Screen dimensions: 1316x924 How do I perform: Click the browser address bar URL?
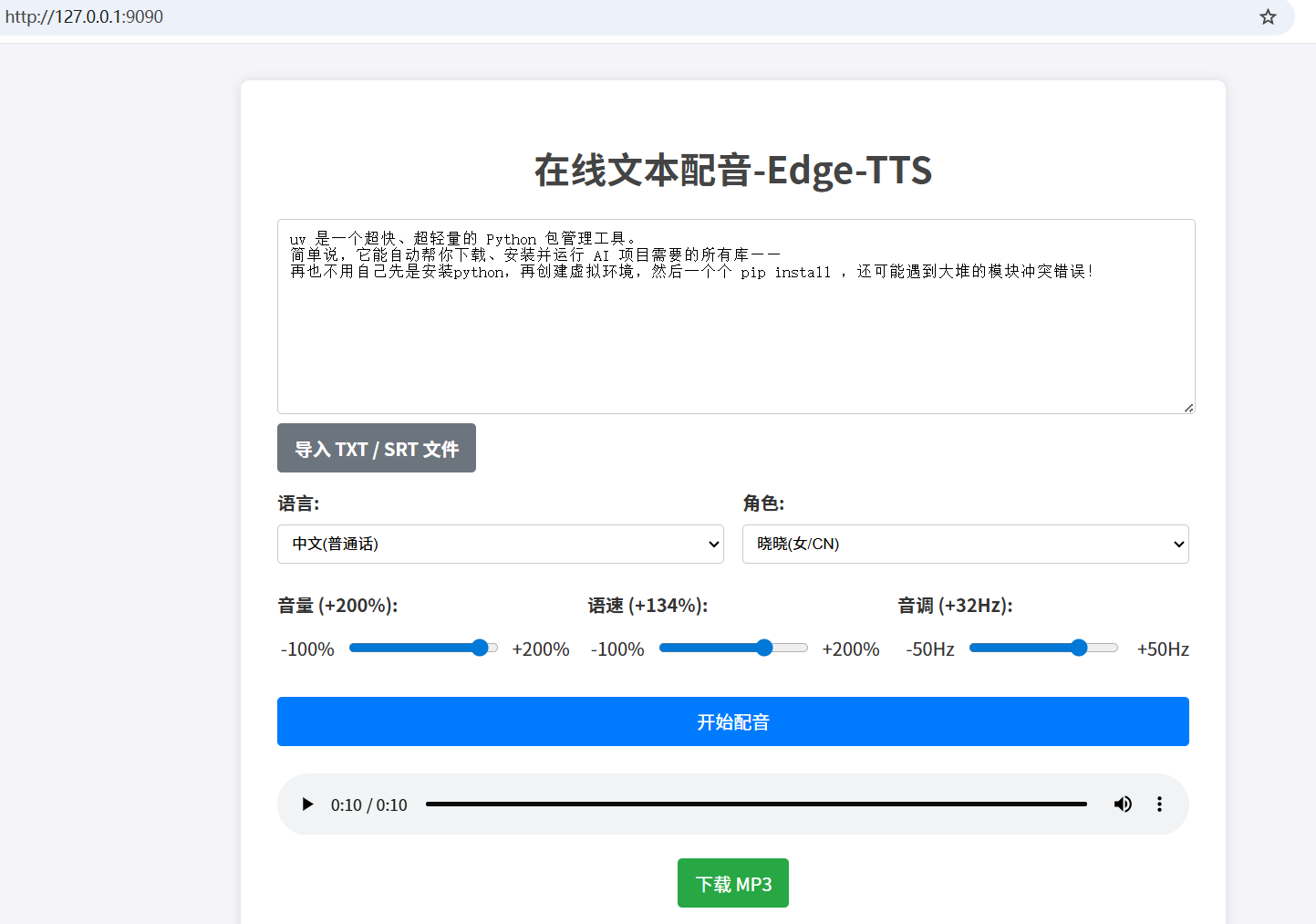point(84,16)
